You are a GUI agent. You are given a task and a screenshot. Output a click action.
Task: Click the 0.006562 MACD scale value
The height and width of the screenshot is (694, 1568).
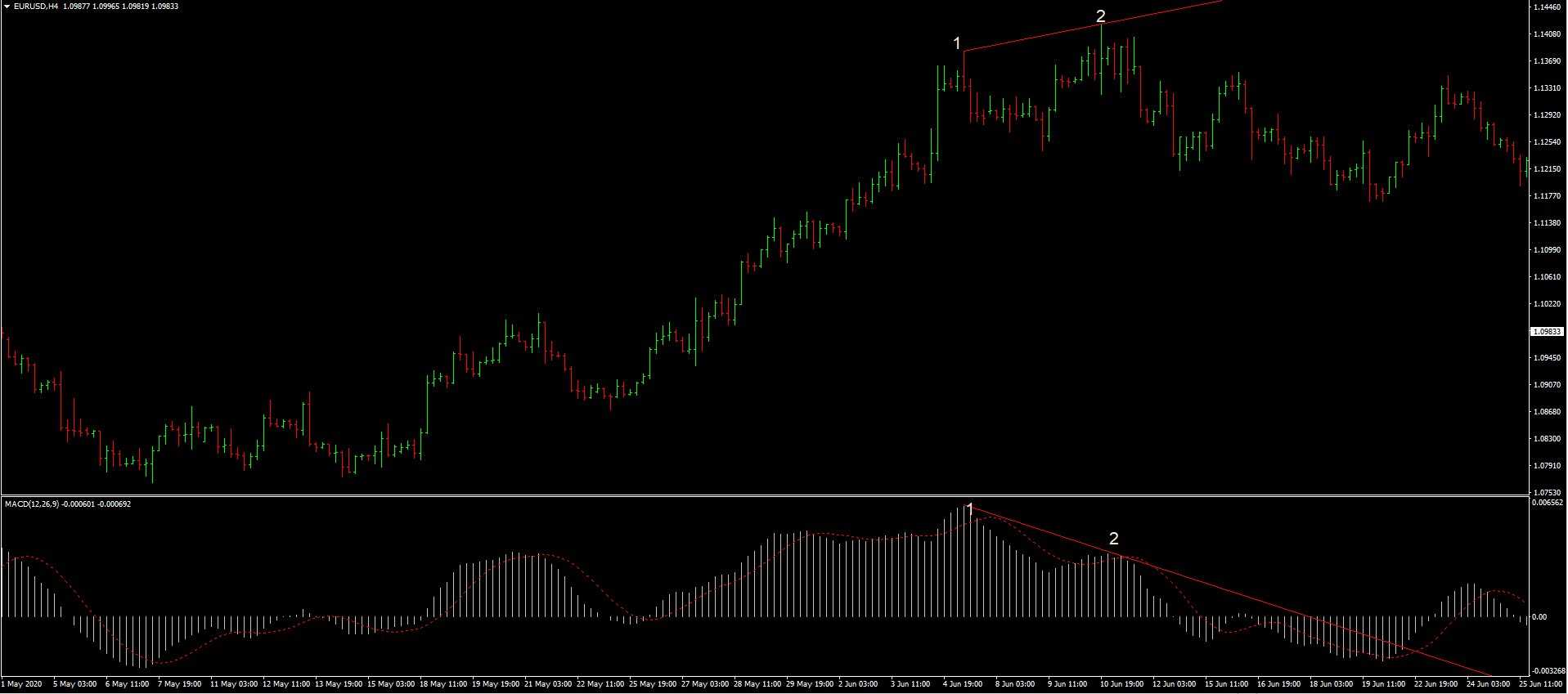pyautogui.click(x=1547, y=504)
